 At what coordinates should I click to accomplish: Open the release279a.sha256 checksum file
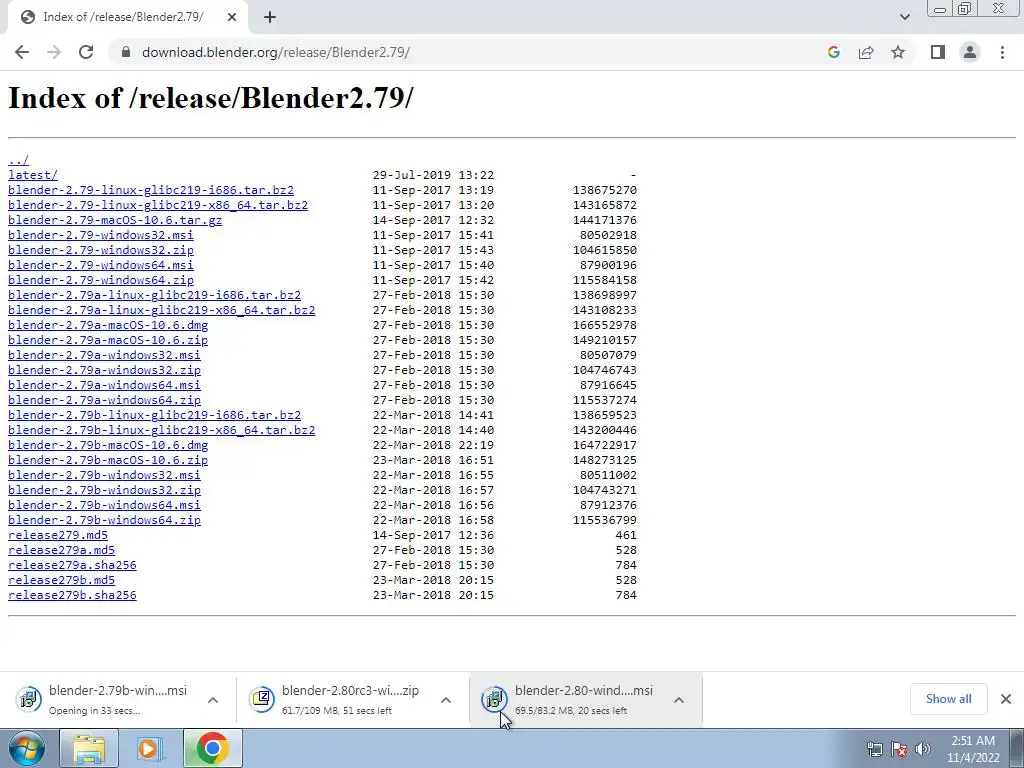(72, 566)
